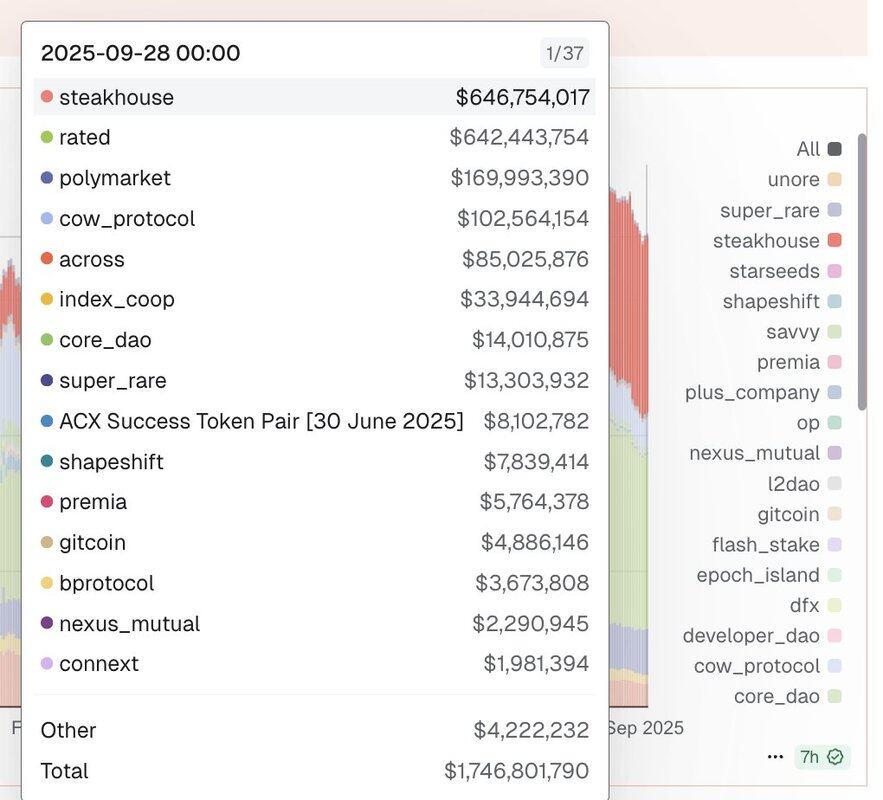Click the super_rare tooltip row

pyautogui.click(x=315, y=381)
